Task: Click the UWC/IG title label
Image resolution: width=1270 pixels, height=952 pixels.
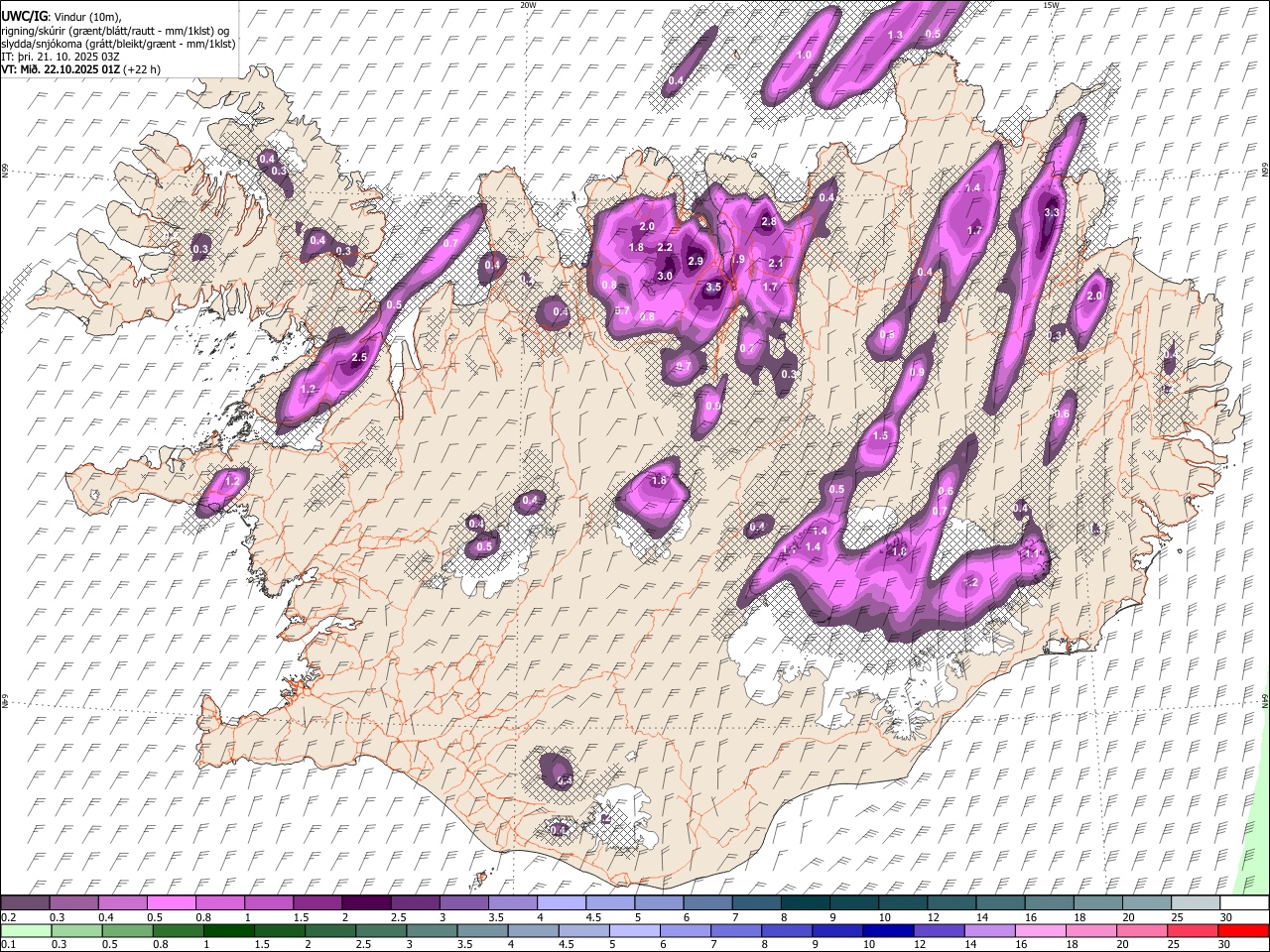Action: [23, 16]
